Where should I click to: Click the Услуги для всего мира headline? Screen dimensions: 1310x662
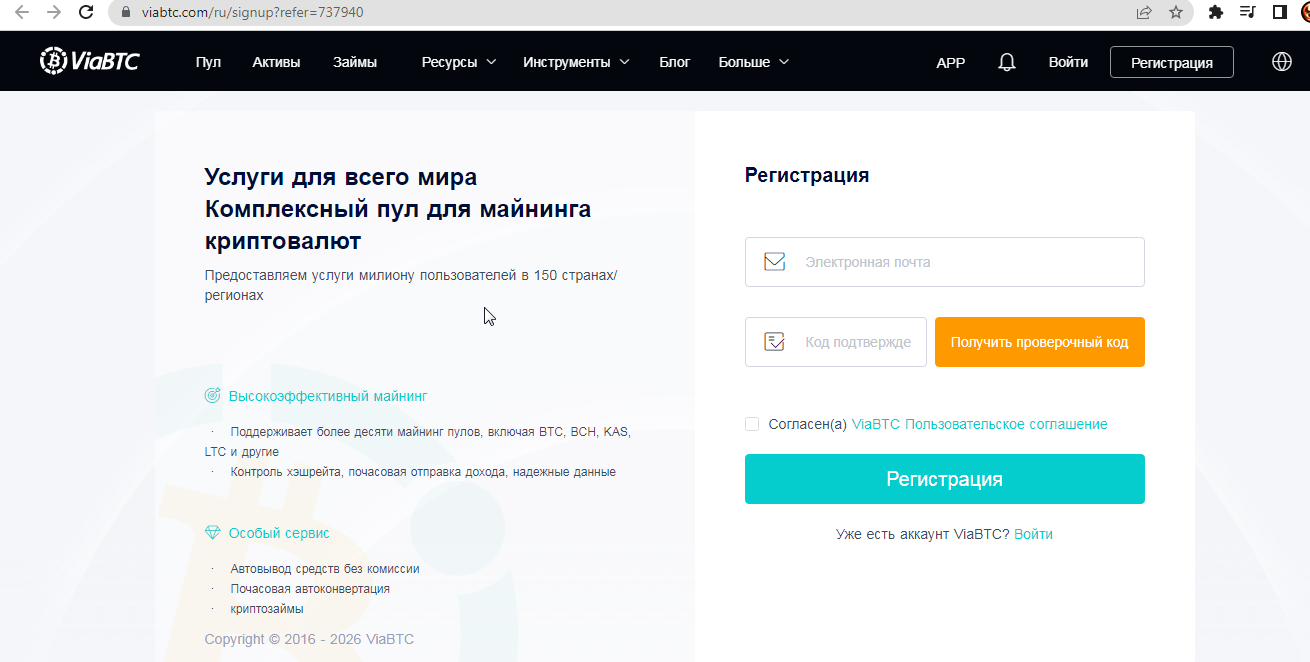tap(340, 177)
